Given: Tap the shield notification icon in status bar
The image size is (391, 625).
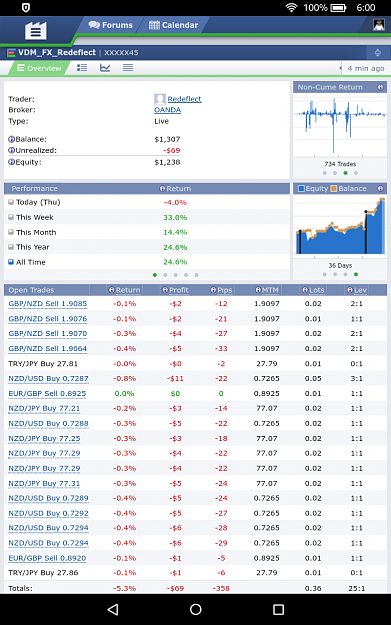Looking at the screenshot, I should [26, 8].
